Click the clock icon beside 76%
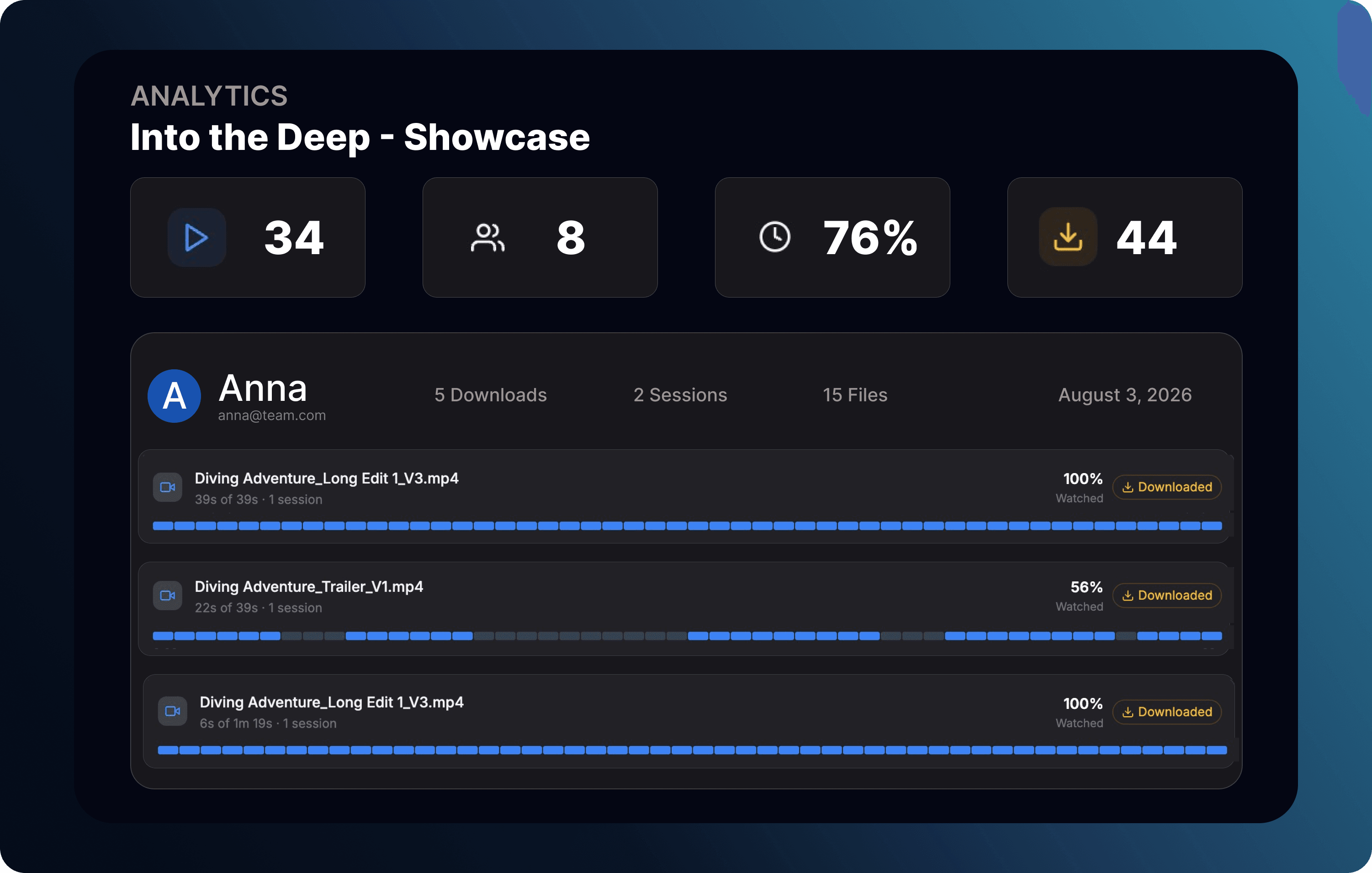Image resolution: width=1372 pixels, height=873 pixels. (775, 236)
